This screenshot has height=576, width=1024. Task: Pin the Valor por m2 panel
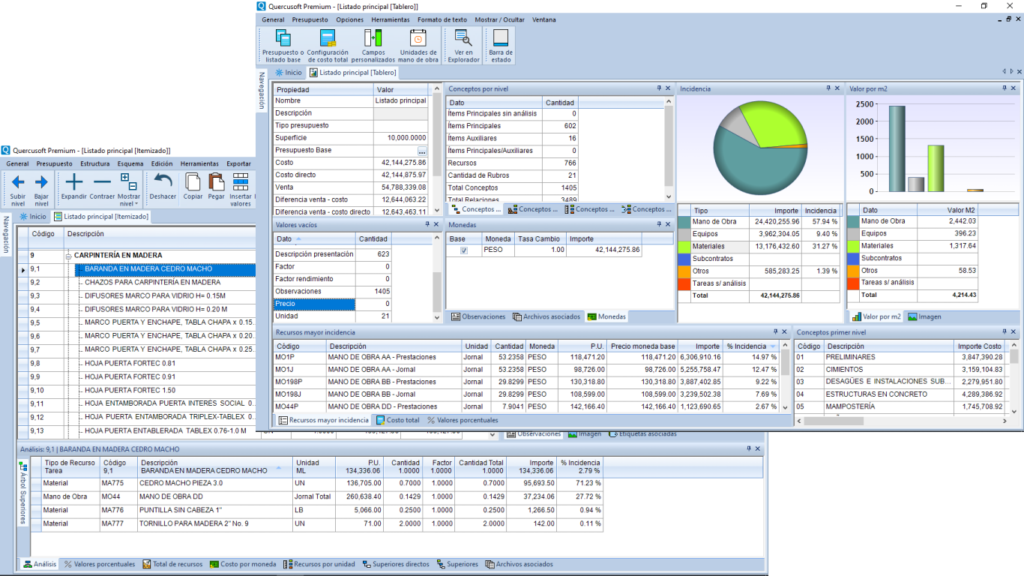click(1004, 88)
